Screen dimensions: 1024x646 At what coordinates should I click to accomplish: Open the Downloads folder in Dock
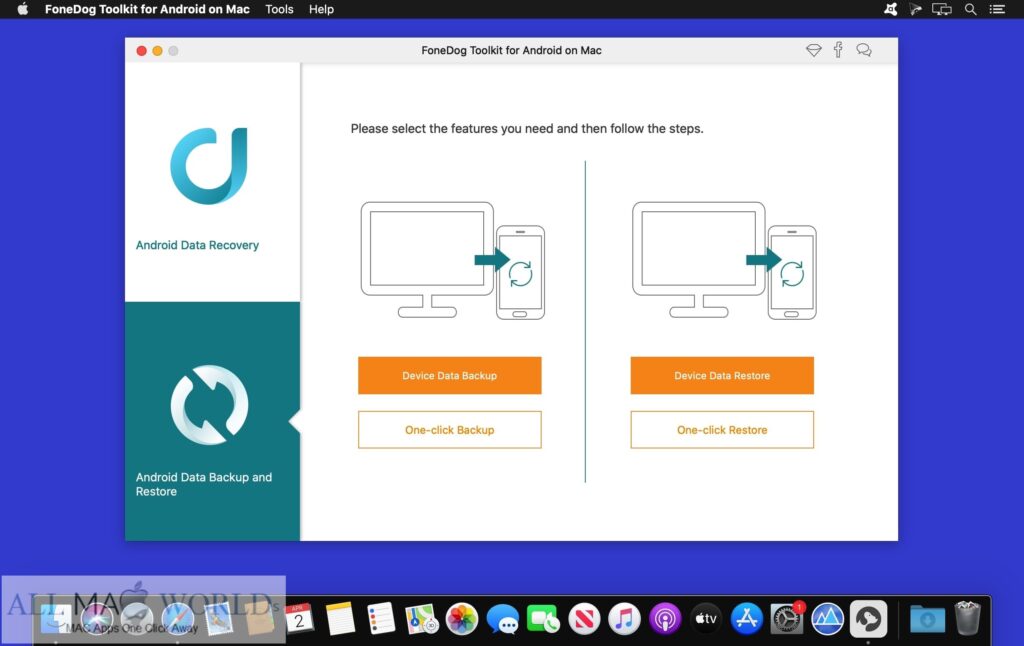click(927, 618)
